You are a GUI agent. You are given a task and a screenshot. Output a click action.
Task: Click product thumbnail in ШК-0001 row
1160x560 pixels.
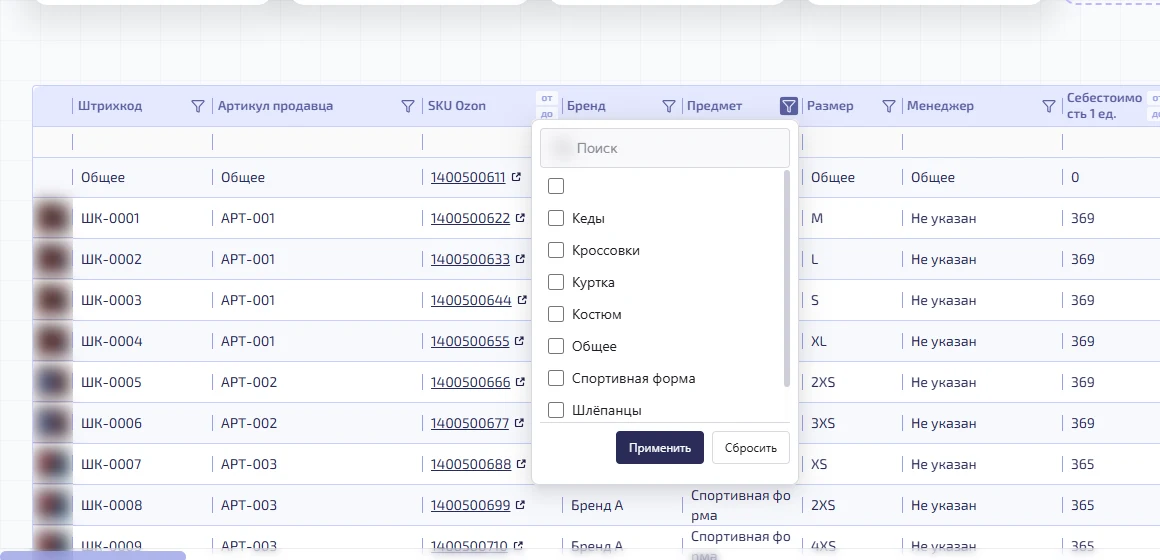53,218
